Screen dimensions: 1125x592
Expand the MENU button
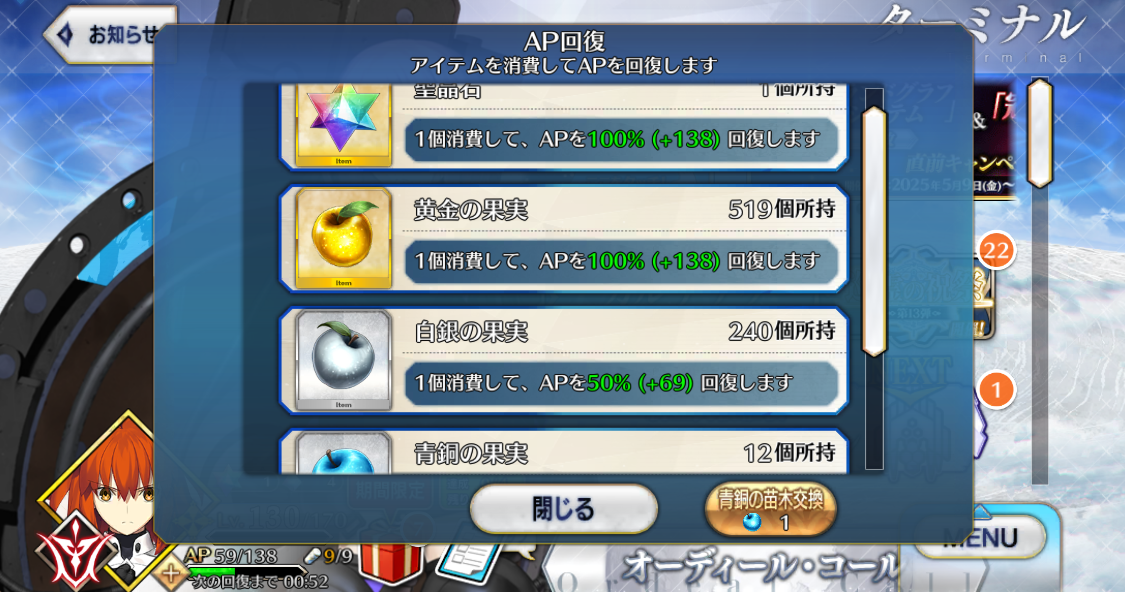[980, 538]
